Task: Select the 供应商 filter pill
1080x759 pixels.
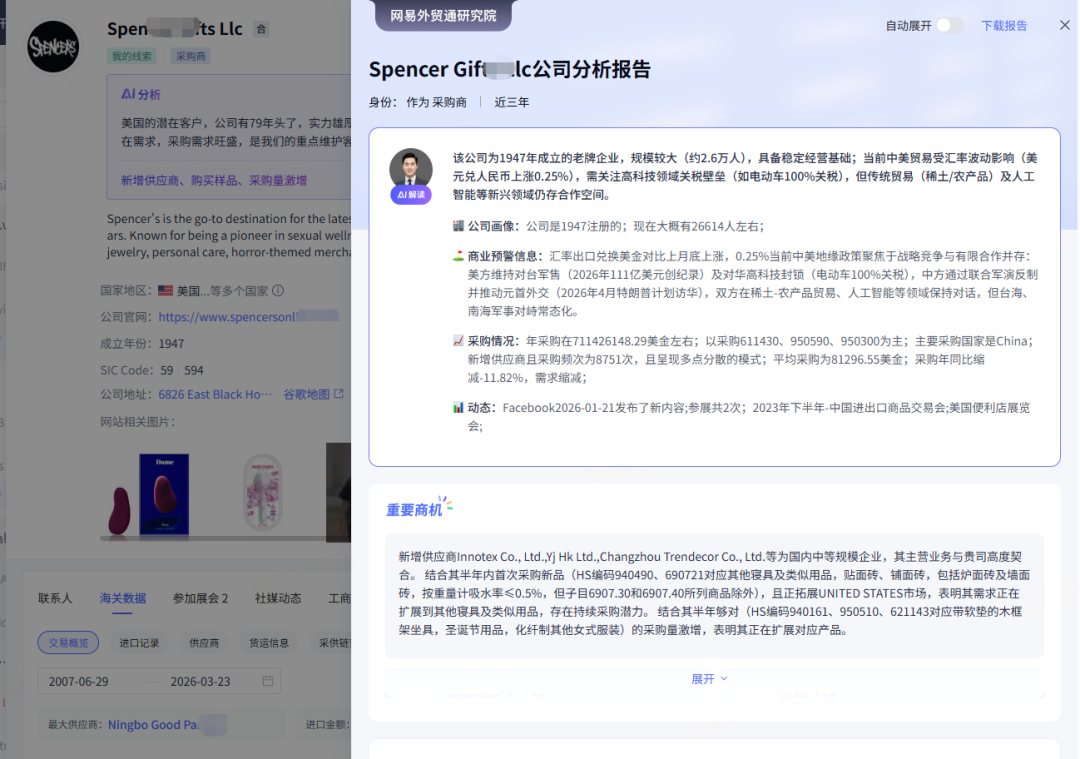Action: 204,643
